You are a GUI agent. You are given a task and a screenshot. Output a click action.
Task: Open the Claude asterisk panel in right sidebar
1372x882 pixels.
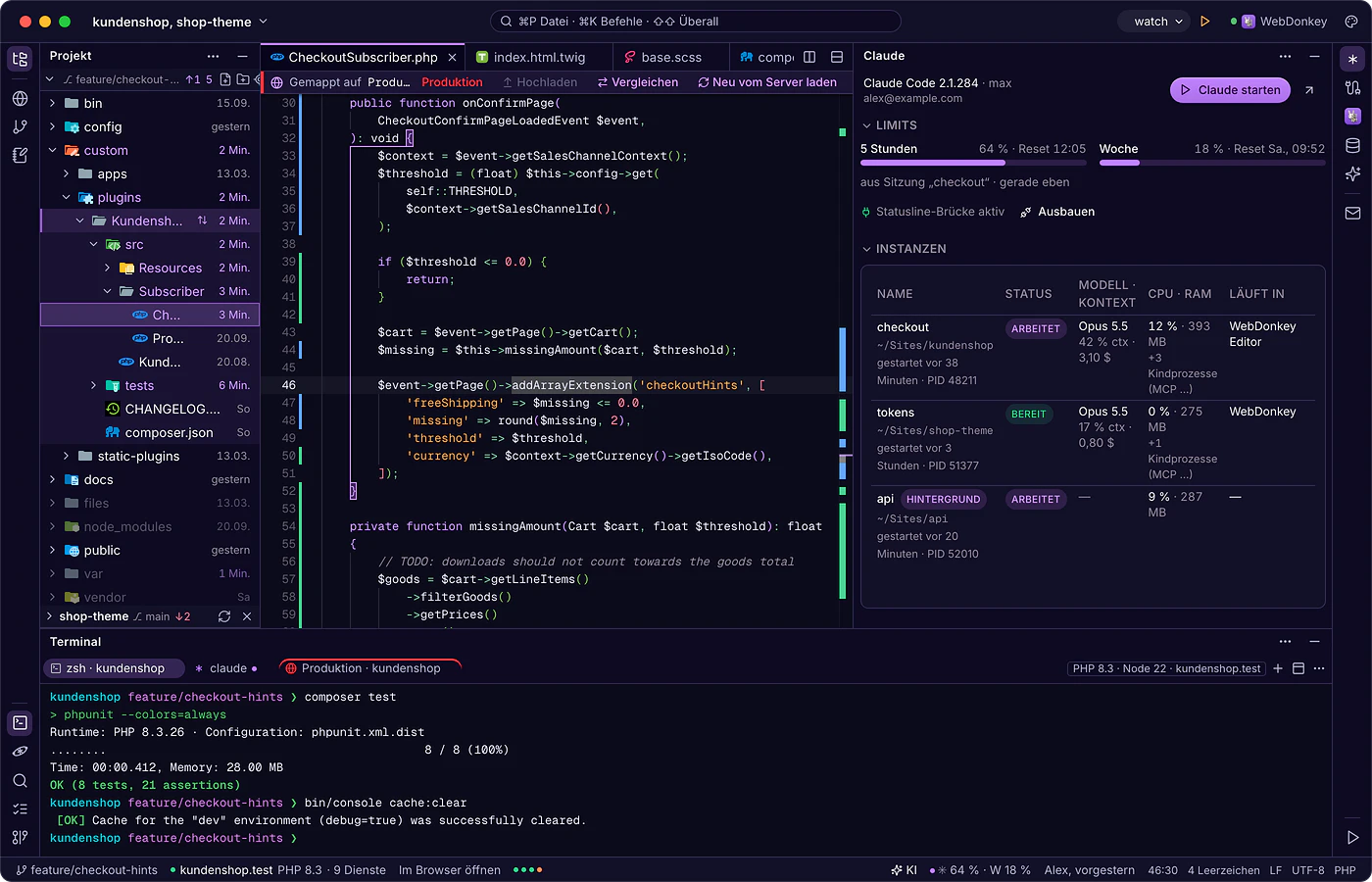[1352, 59]
